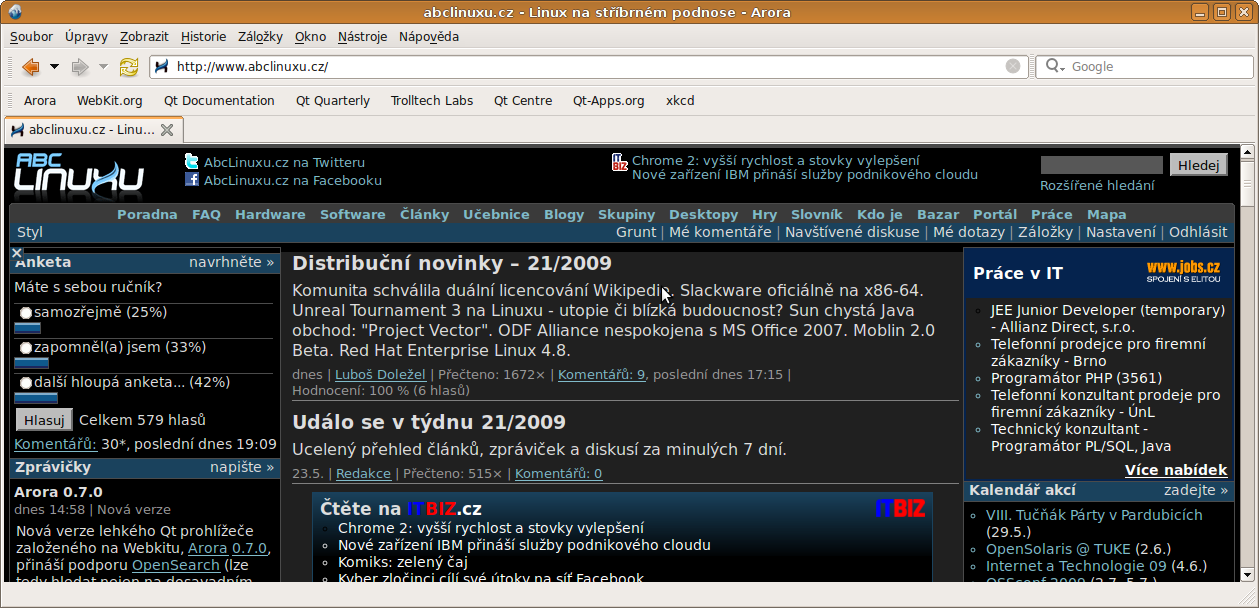This screenshot has height=608, width=1259.
Task: Click the Facebook icon
Action: tap(192, 180)
